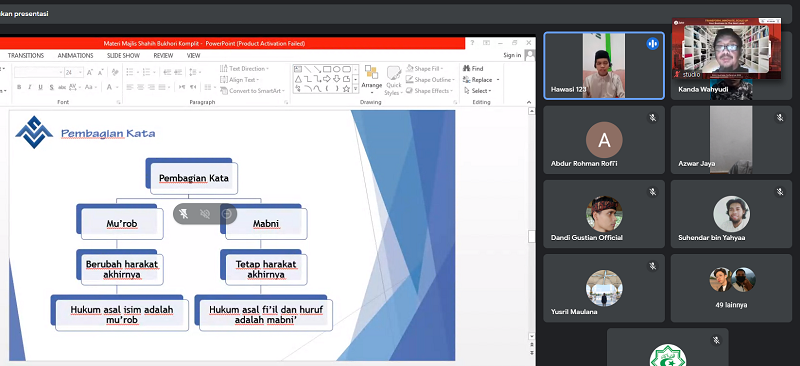This screenshot has height=366, width=800.
Task: Open the Change Case Aa dropdown
Action: [90, 87]
